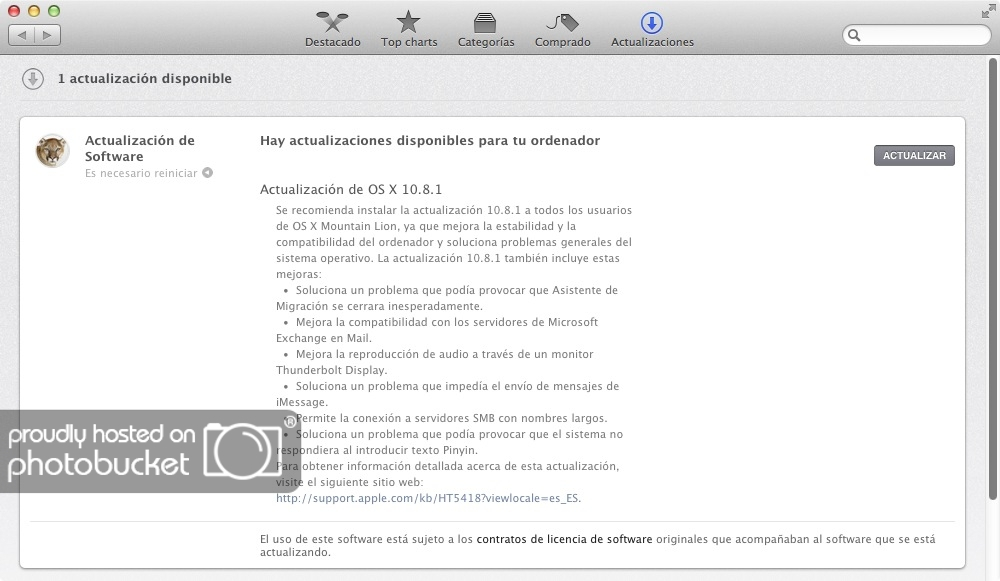Click the 'Es necesario reiniciar' text

[x=141, y=173]
